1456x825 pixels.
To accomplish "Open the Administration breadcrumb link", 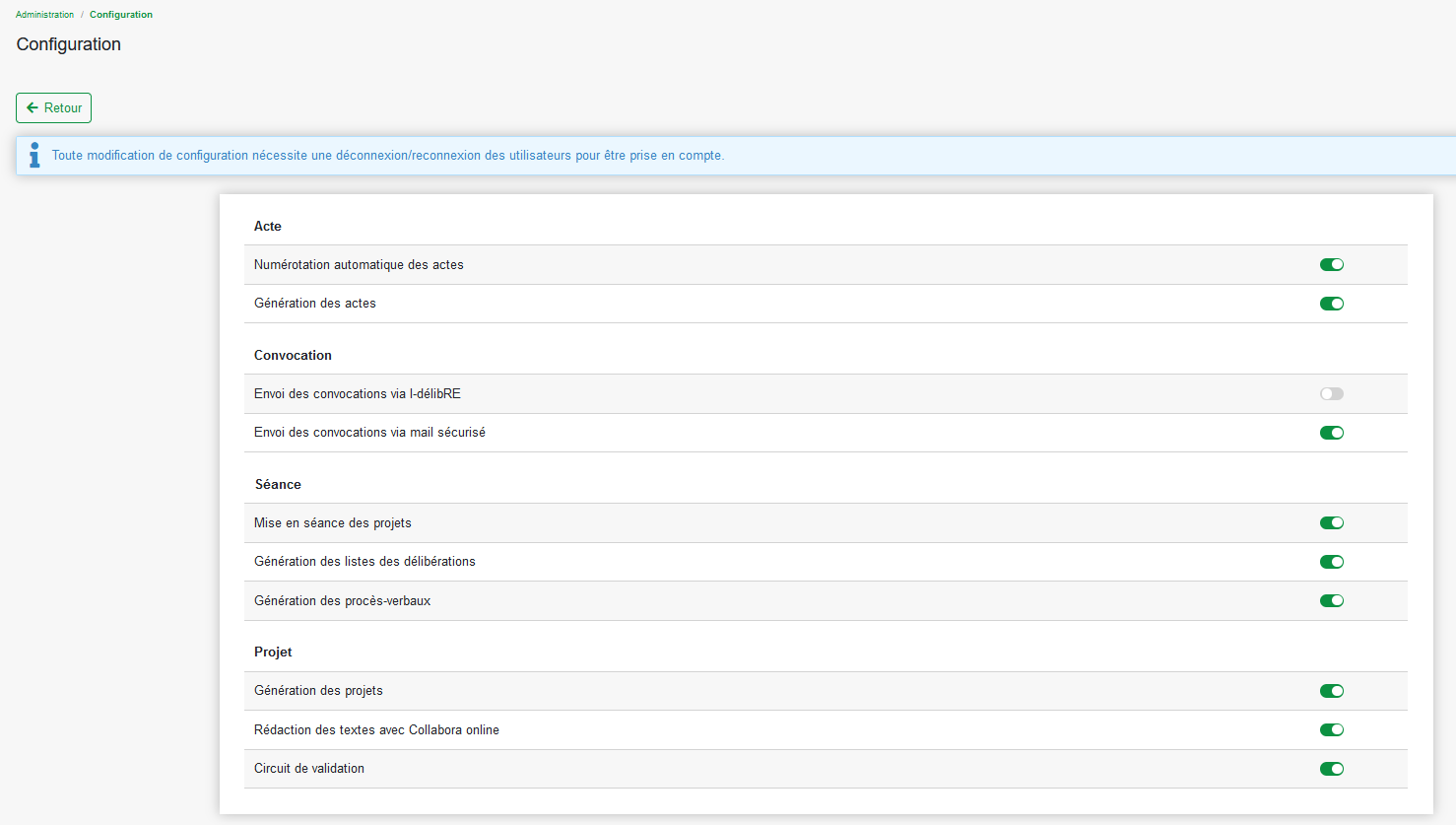I will click(44, 15).
